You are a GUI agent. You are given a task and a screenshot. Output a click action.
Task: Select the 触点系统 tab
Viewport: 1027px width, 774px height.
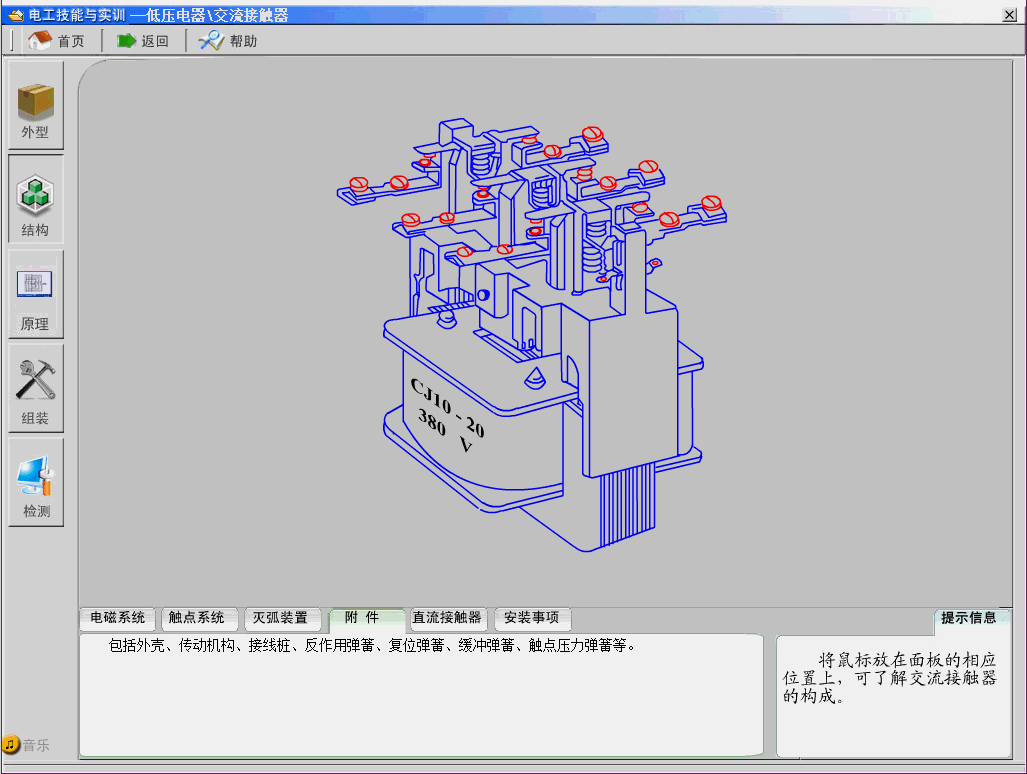pos(198,618)
